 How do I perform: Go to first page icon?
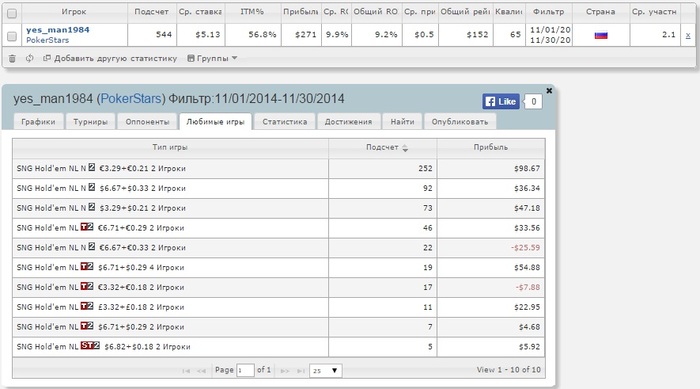186,371
